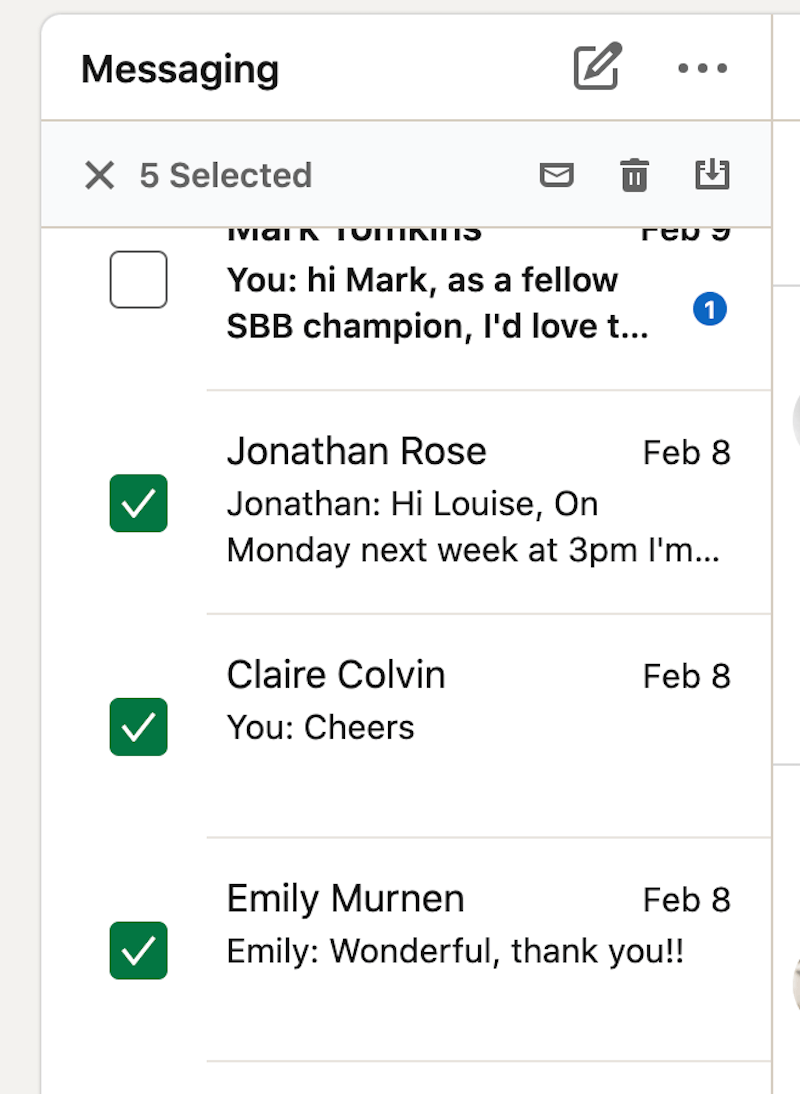Open the Mark Tomkins conversation

pos(420,300)
